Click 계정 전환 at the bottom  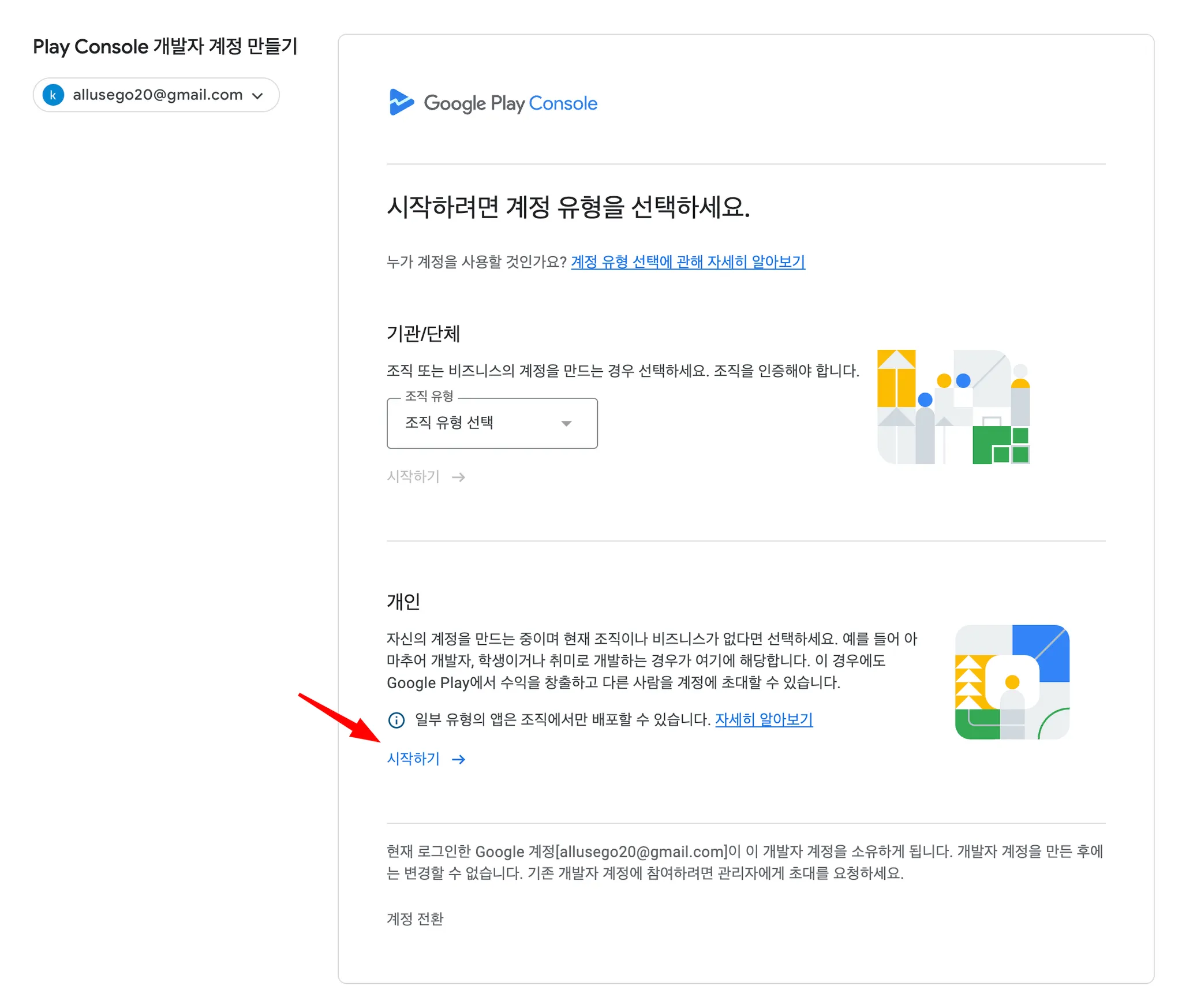point(414,919)
